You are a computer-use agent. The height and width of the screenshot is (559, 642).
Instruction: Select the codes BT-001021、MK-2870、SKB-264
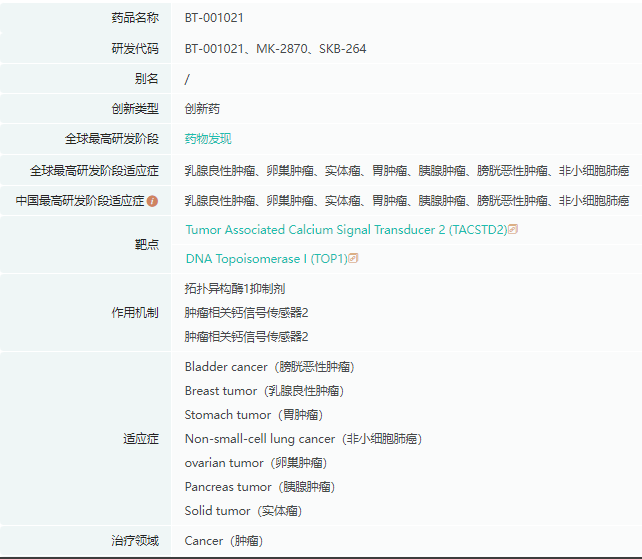point(276,49)
